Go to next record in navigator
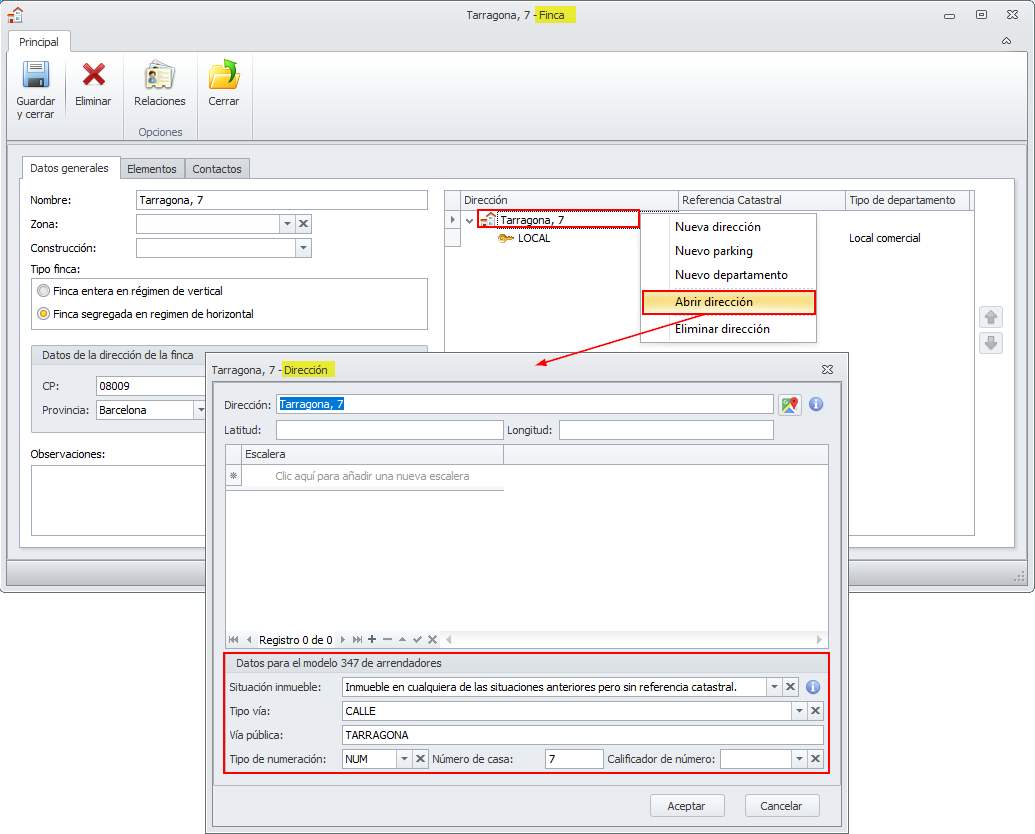The image size is (1035, 834). click(x=343, y=639)
